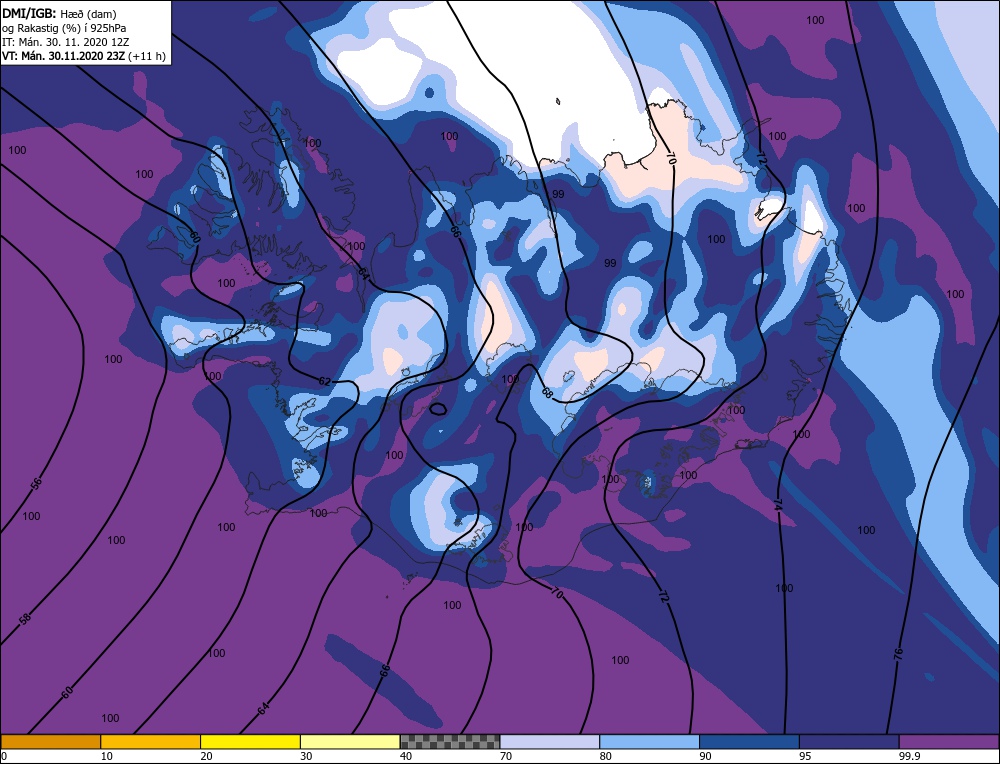This screenshot has width=1000, height=764.
Task: Click the '56' contour line label
Action: (36, 483)
